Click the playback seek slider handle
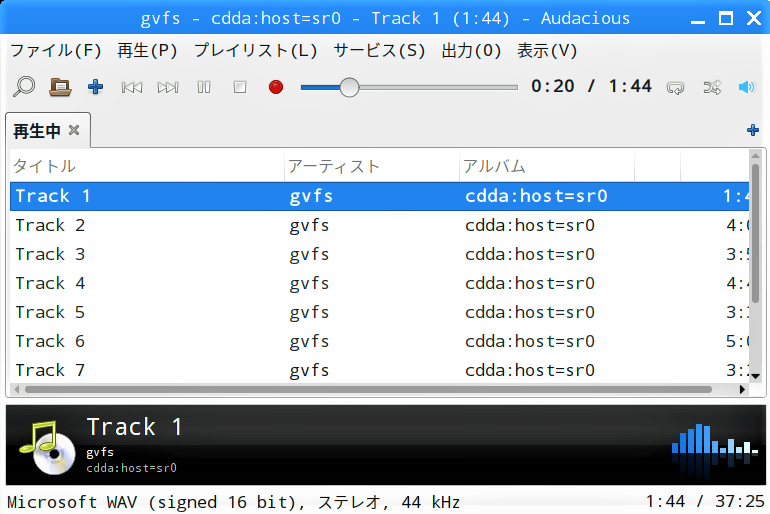Image resolution: width=770 pixels, height=514 pixels. pos(349,87)
